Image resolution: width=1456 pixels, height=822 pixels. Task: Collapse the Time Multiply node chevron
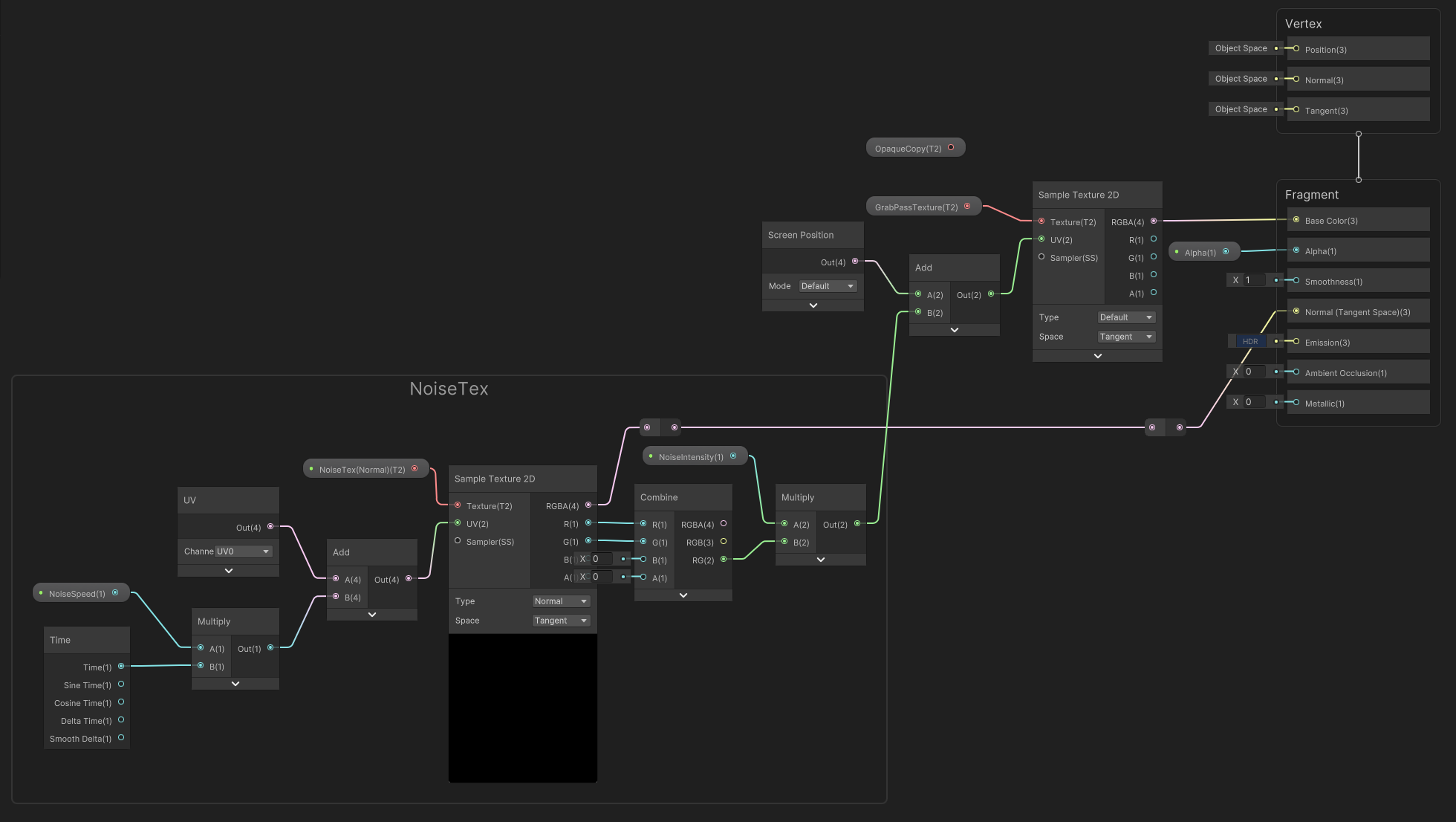coord(235,684)
